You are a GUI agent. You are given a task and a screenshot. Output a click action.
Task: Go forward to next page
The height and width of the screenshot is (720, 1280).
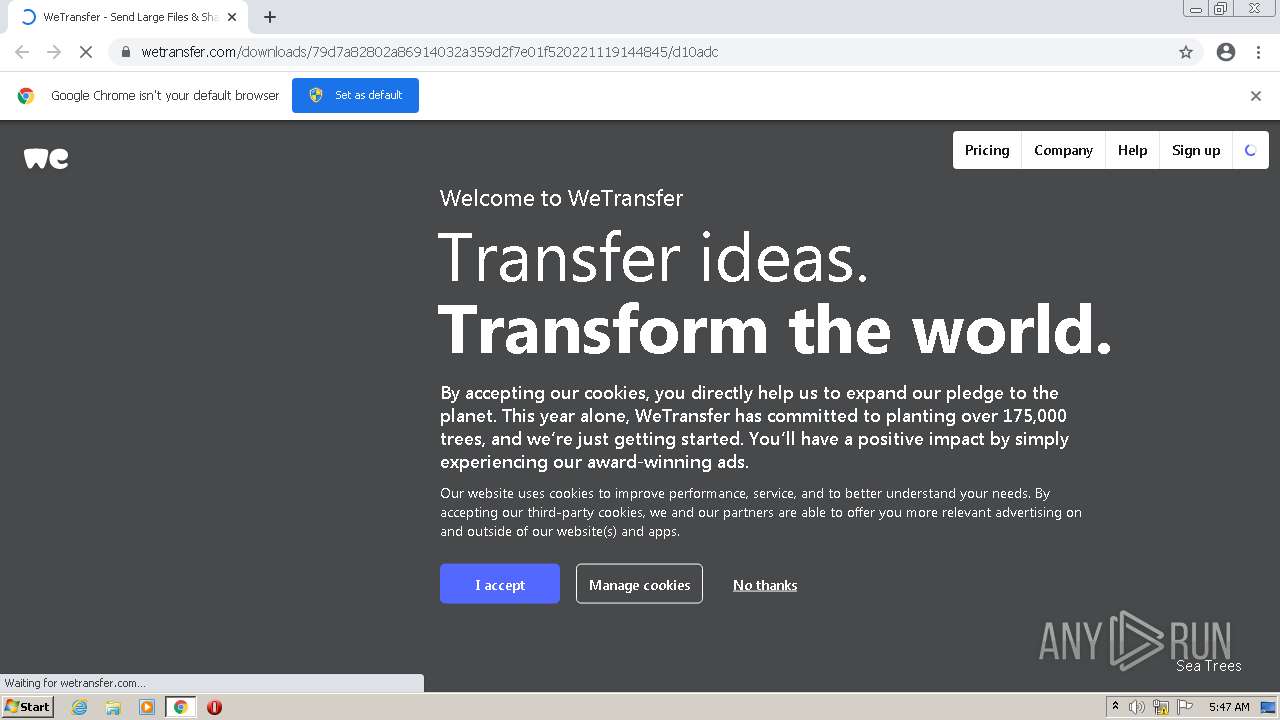54,52
